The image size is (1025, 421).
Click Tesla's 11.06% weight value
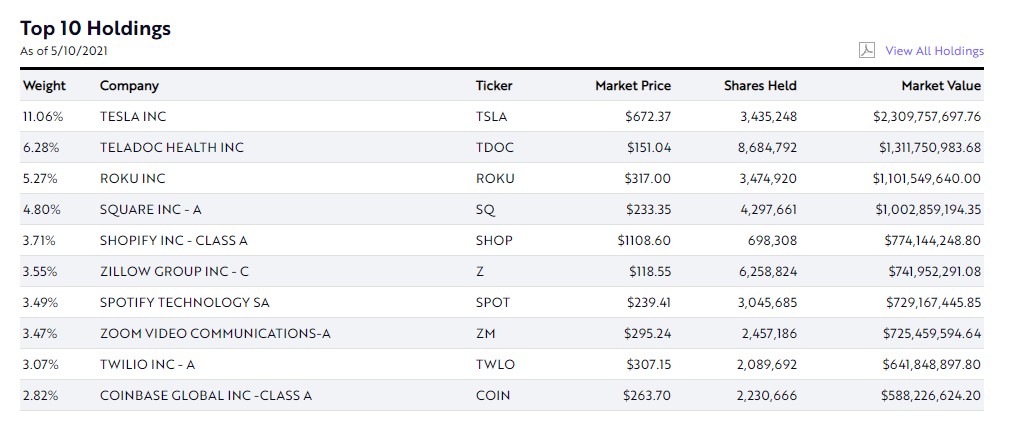click(x=41, y=117)
